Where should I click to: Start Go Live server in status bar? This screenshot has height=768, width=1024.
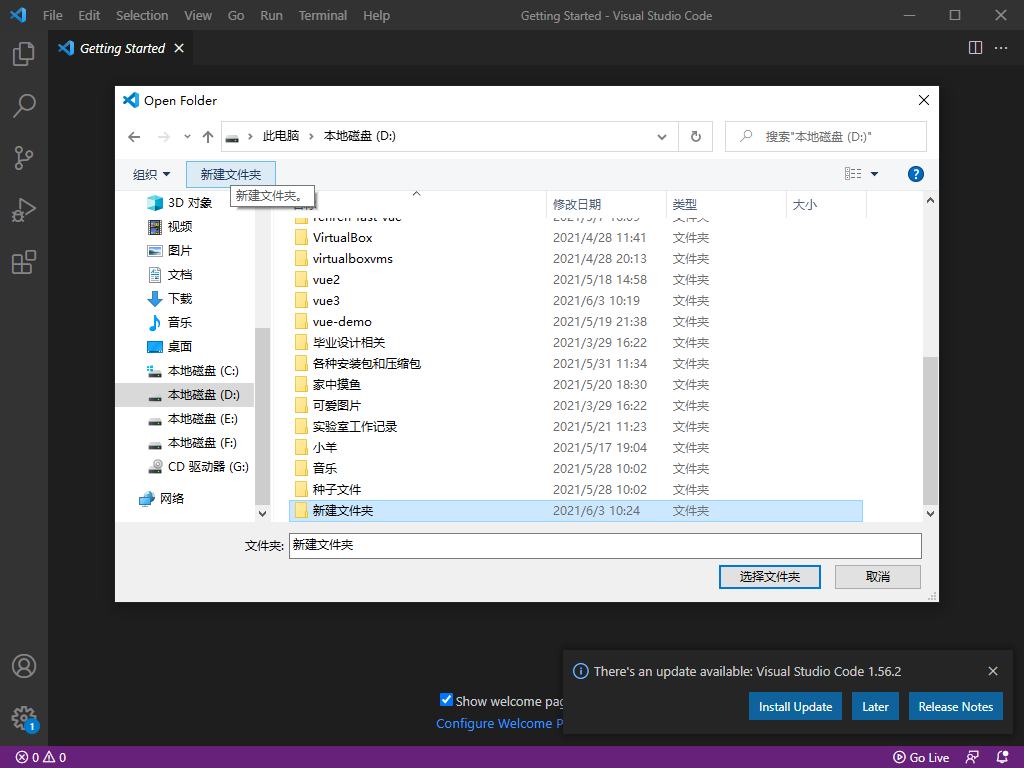pyautogui.click(x=921, y=757)
